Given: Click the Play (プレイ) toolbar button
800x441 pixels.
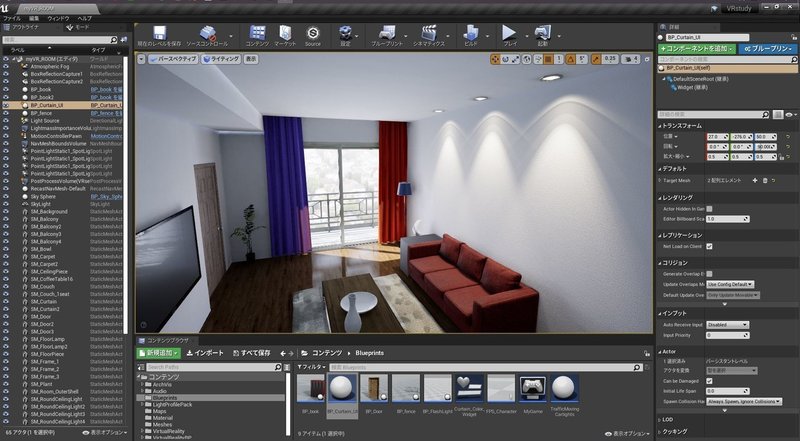Looking at the screenshot, I should point(509,36).
